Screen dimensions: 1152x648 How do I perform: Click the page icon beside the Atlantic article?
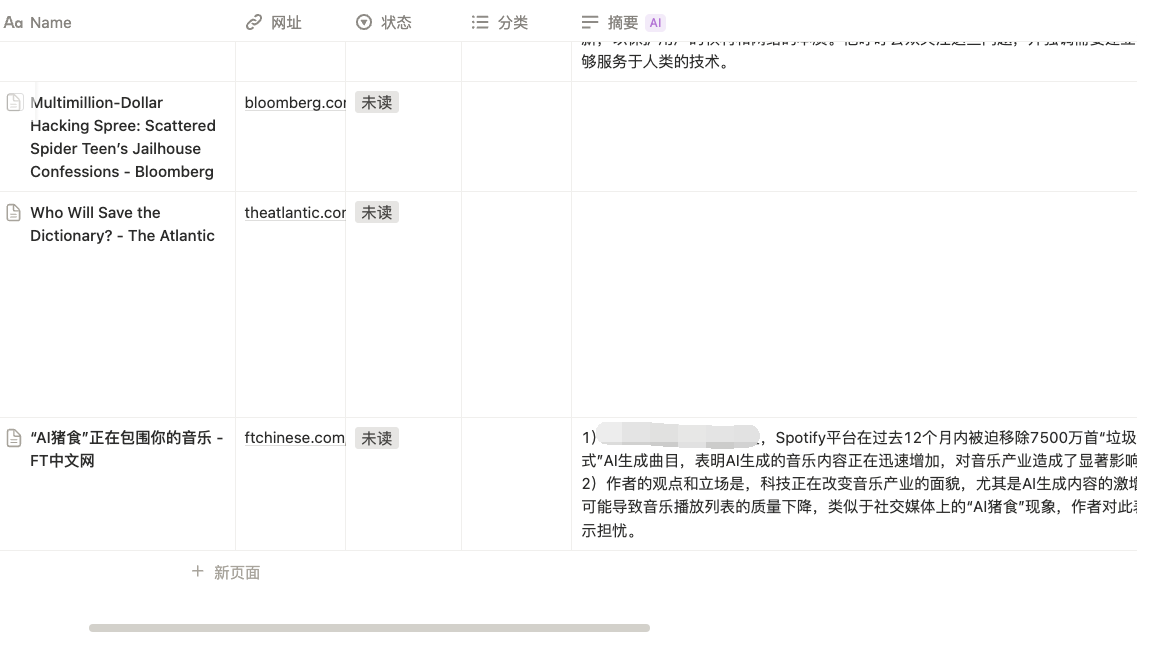11,212
